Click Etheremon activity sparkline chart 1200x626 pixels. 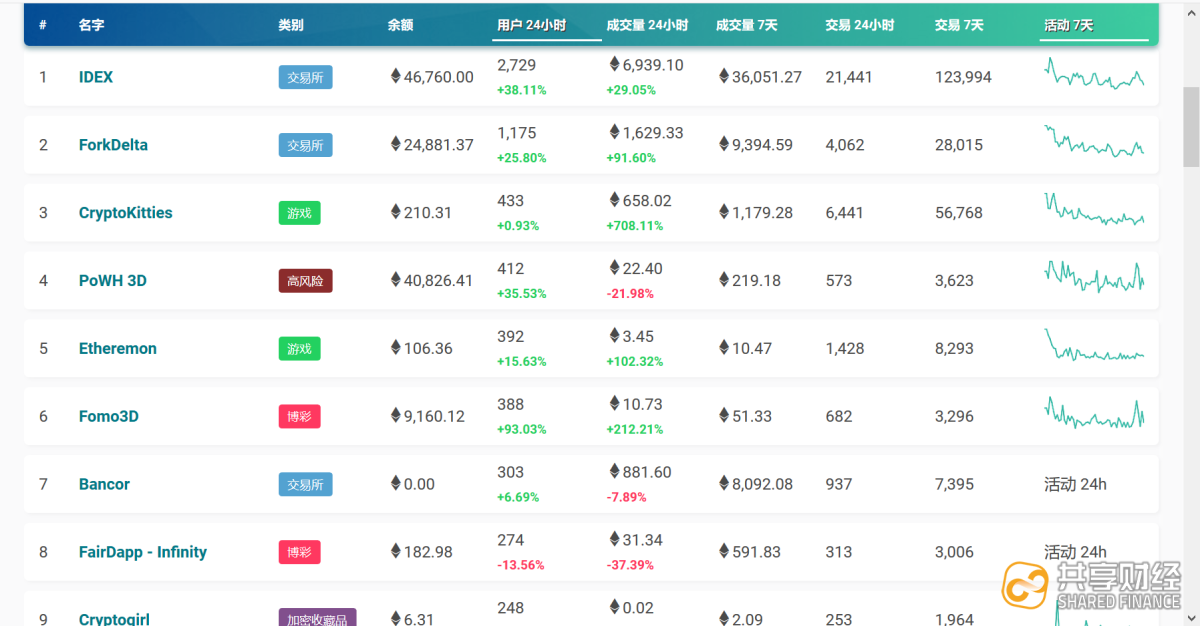pyautogui.click(x=1095, y=345)
